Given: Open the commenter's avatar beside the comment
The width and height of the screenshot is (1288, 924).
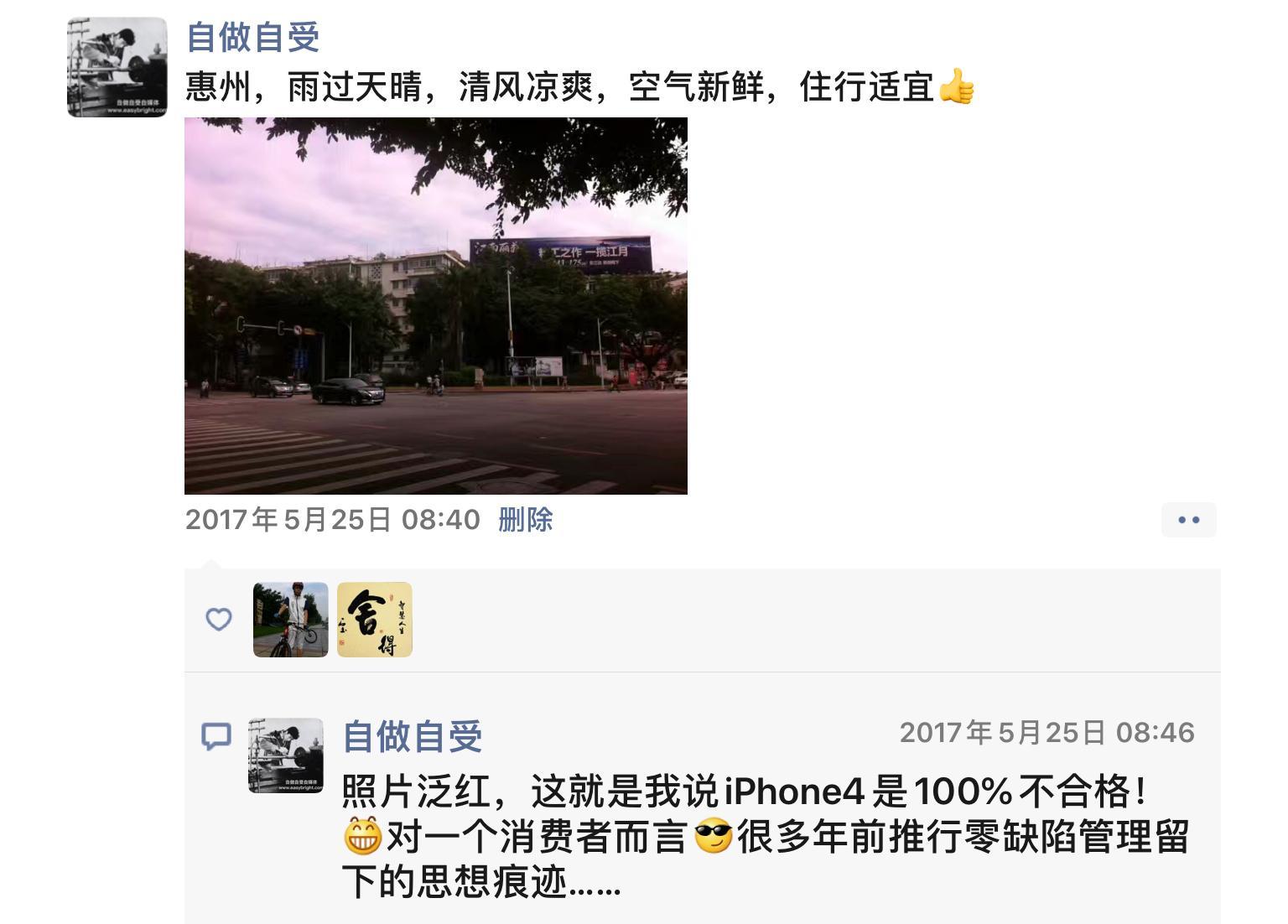Looking at the screenshot, I should [286, 755].
